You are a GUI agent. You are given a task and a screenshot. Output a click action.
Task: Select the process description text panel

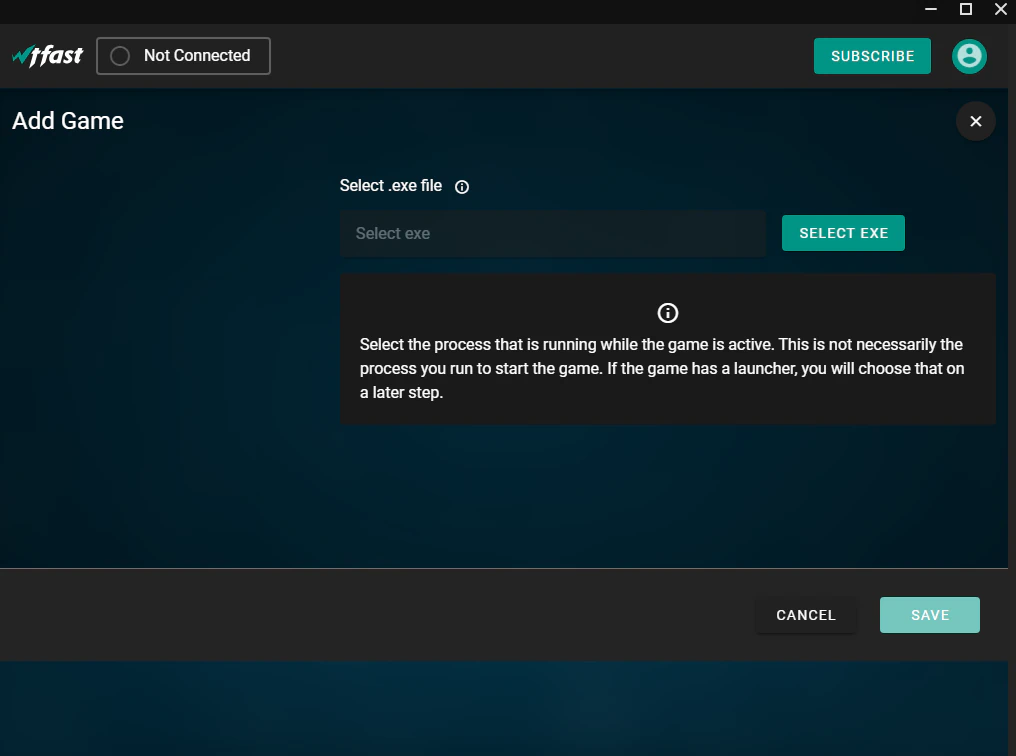click(667, 368)
